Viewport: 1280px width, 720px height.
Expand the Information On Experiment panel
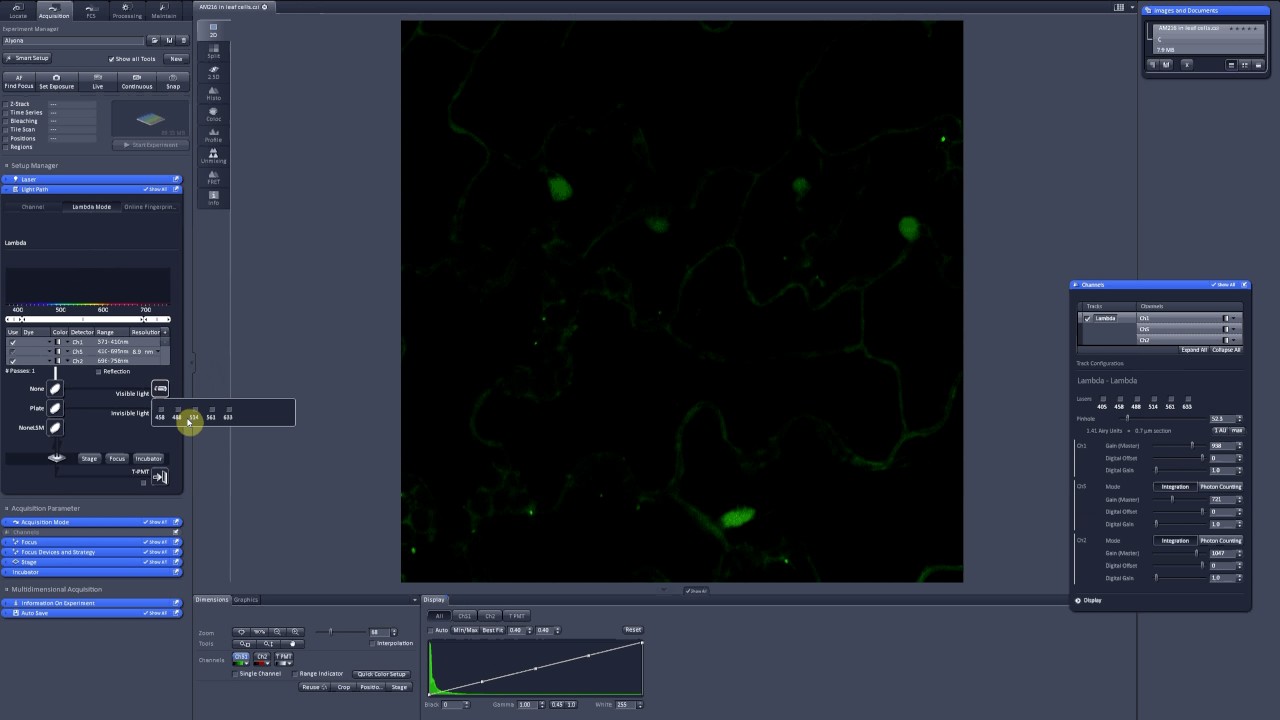[91, 603]
